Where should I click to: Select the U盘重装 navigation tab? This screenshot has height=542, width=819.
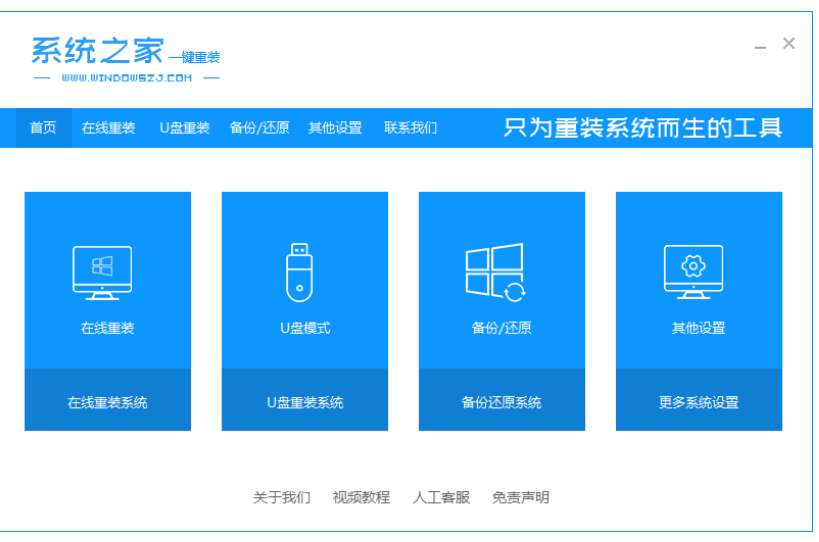coord(185,128)
